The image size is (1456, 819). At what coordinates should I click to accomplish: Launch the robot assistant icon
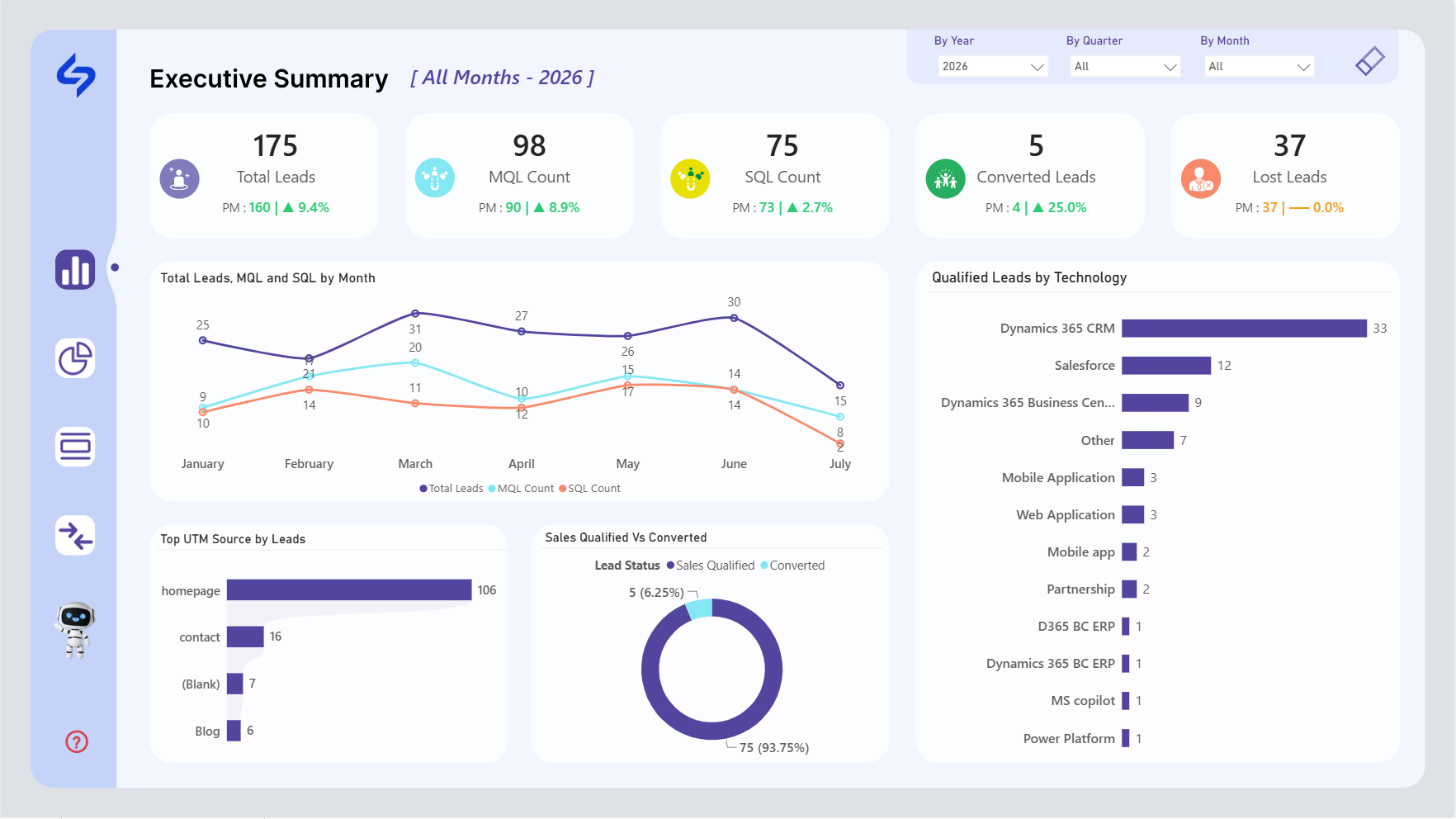click(75, 630)
